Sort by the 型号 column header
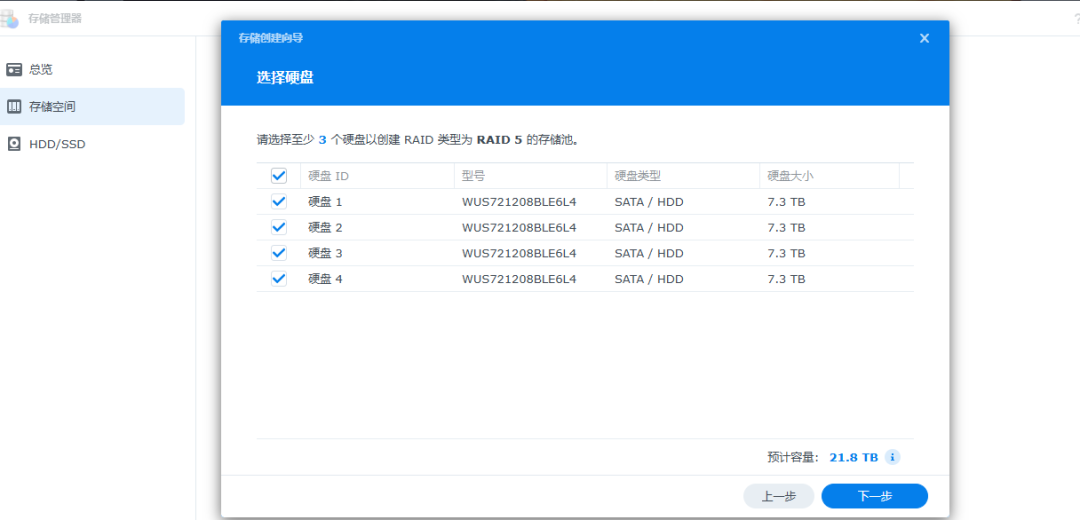1080x520 pixels. click(473, 176)
